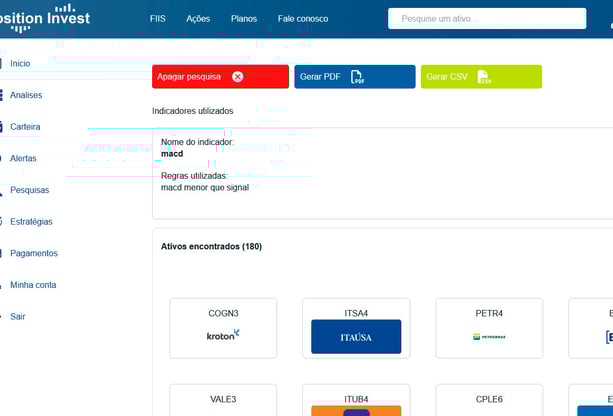Open the ITSA4 asset card

pyautogui.click(x=356, y=328)
